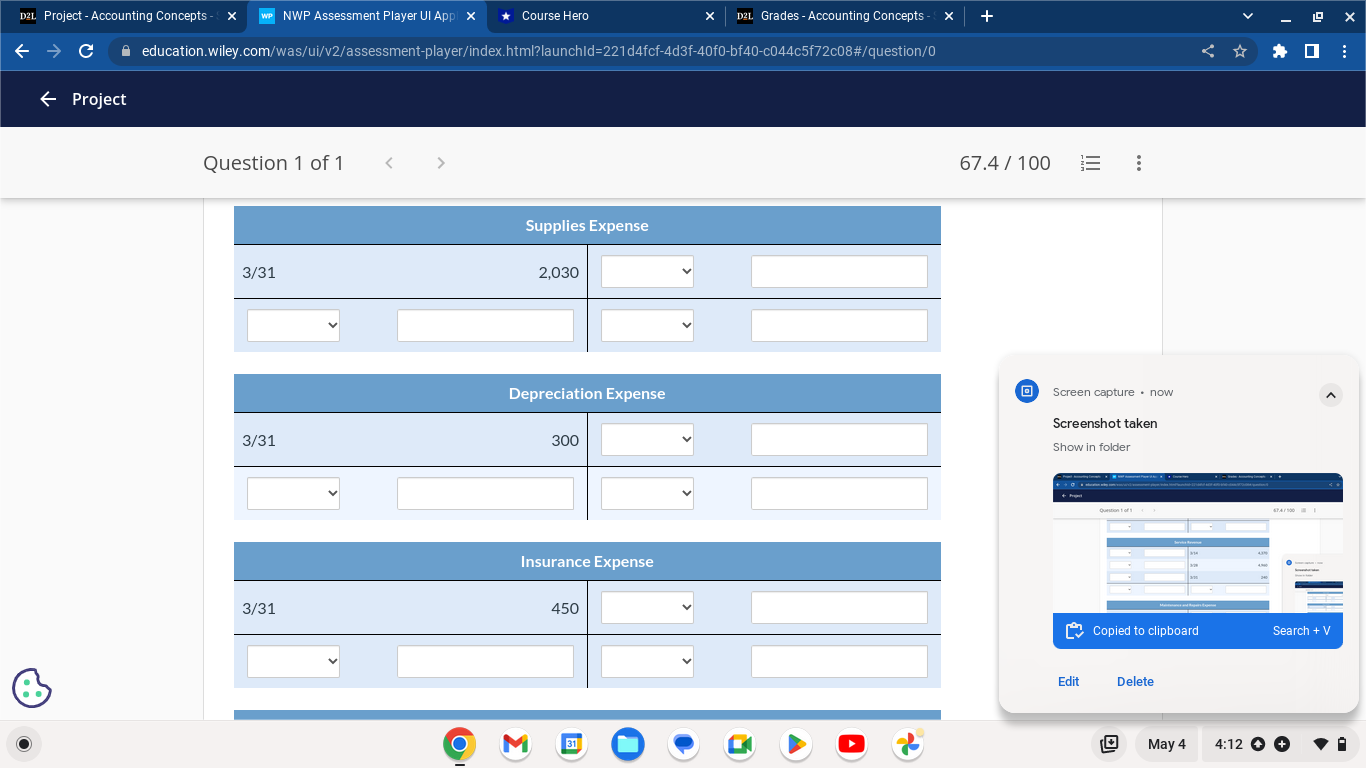Image resolution: width=1366 pixels, height=768 pixels.
Task: Launch Google Play Store from the shelf
Action: [795, 744]
